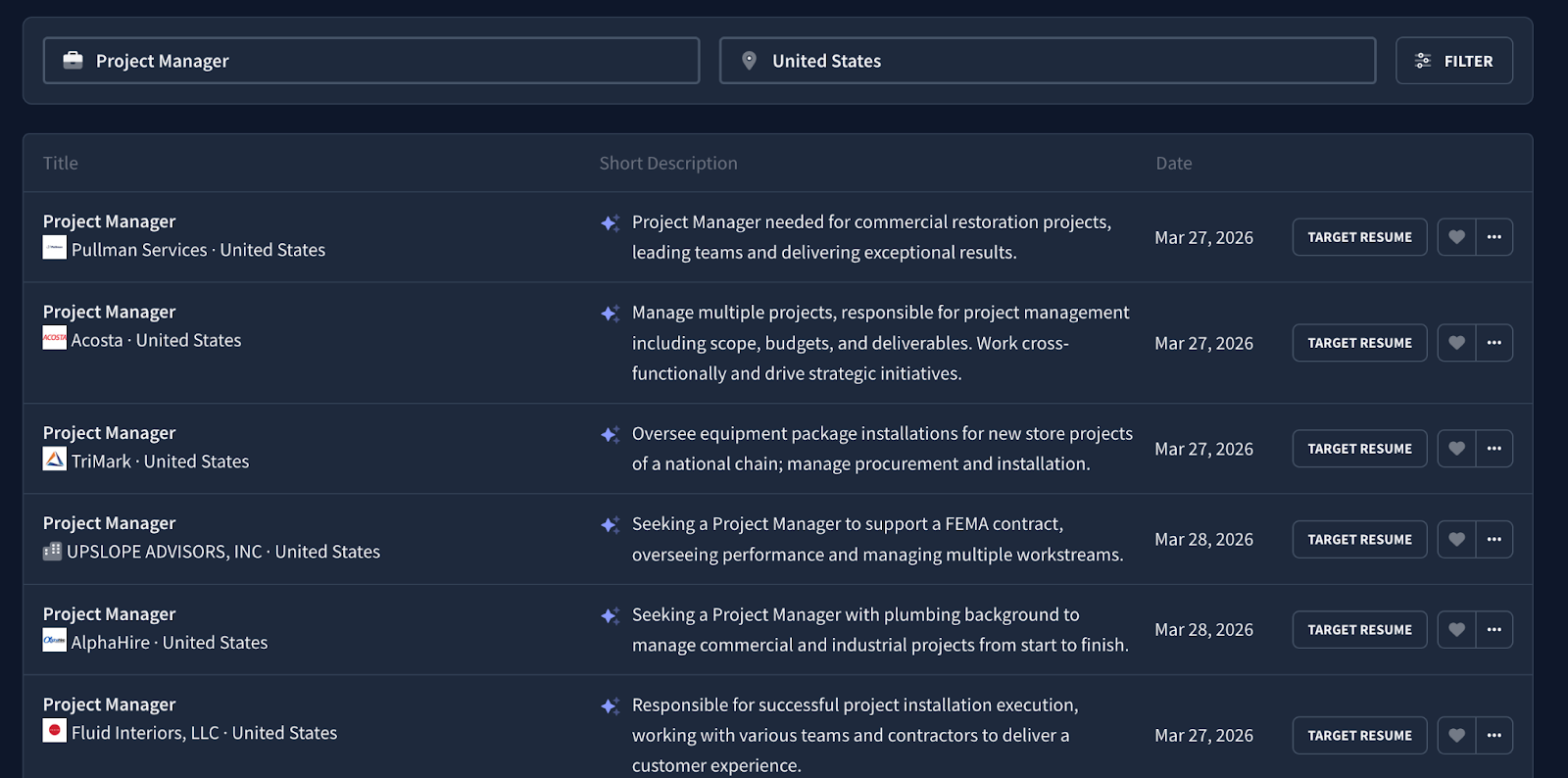Click the TriMark company logo
The height and width of the screenshot is (778, 1568).
point(55,460)
